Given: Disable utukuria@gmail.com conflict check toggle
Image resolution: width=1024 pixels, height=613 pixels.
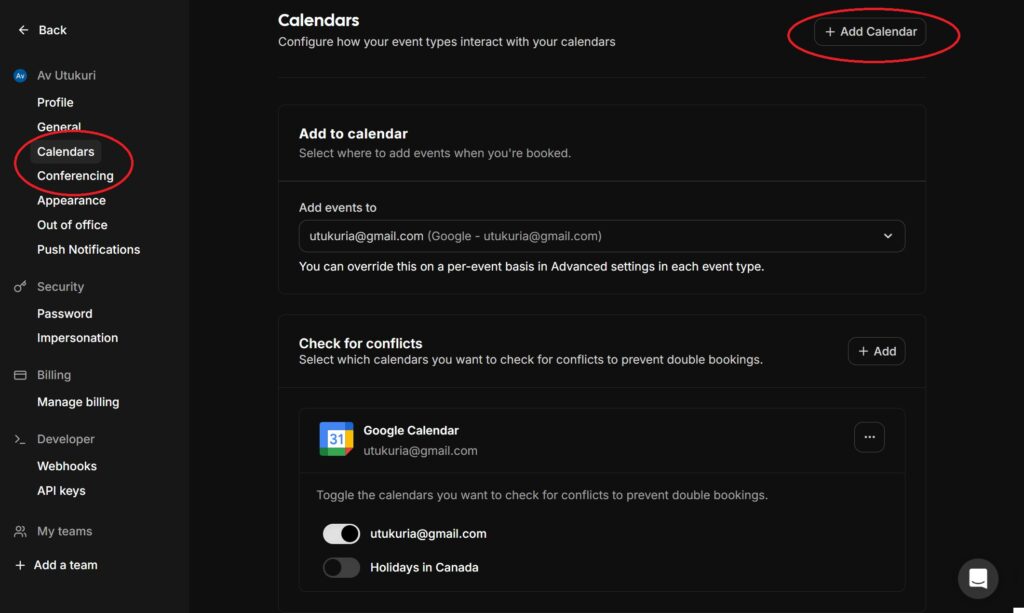Looking at the screenshot, I should [x=341, y=534].
